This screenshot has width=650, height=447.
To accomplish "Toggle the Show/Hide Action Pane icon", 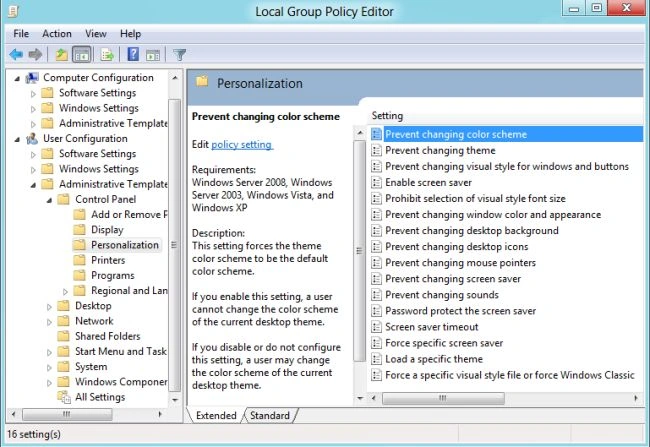I will click(x=153, y=55).
